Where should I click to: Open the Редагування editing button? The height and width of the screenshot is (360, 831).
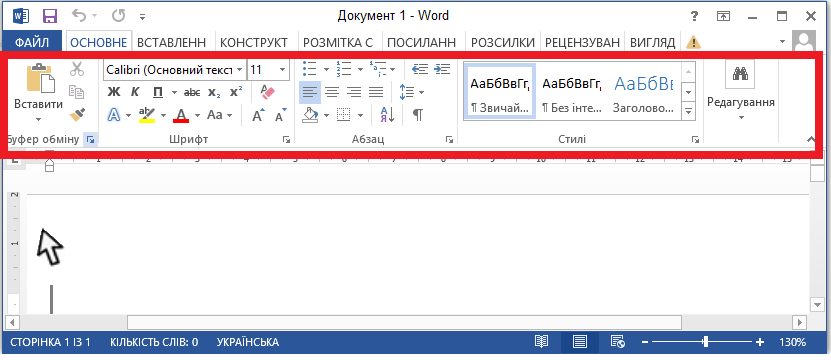tap(740, 93)
